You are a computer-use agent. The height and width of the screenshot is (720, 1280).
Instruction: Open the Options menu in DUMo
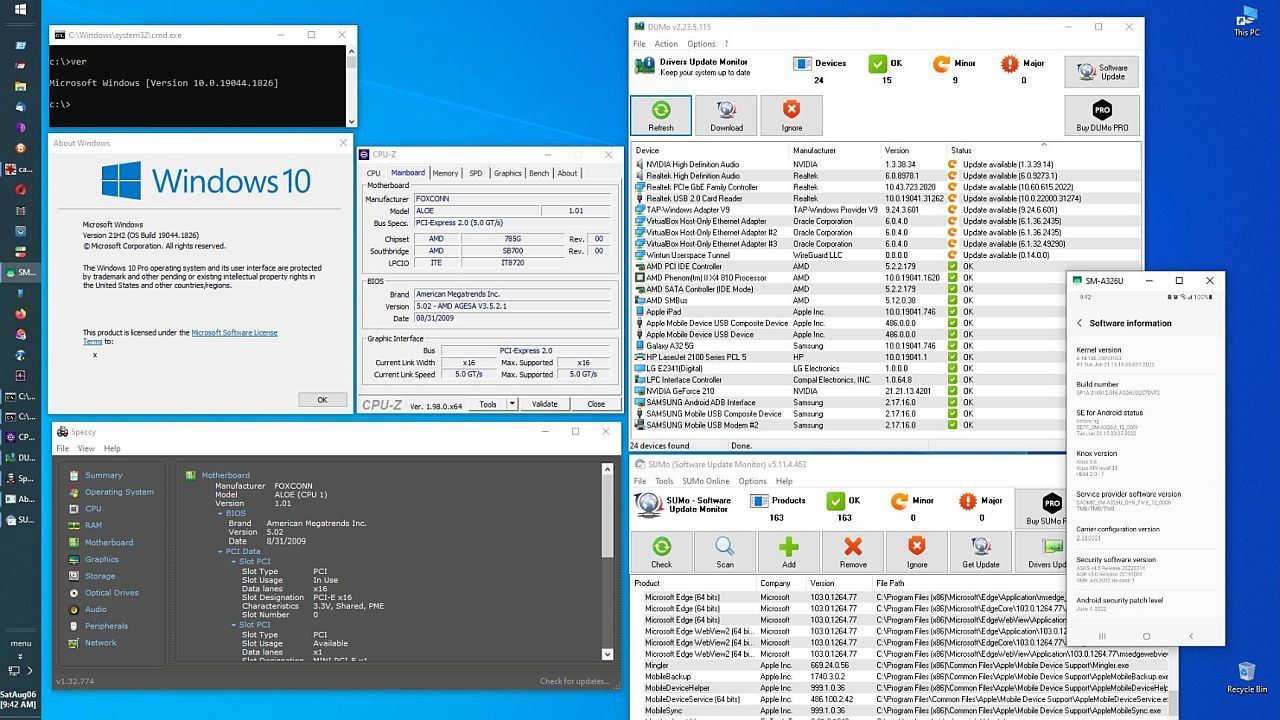pos(701,44)
